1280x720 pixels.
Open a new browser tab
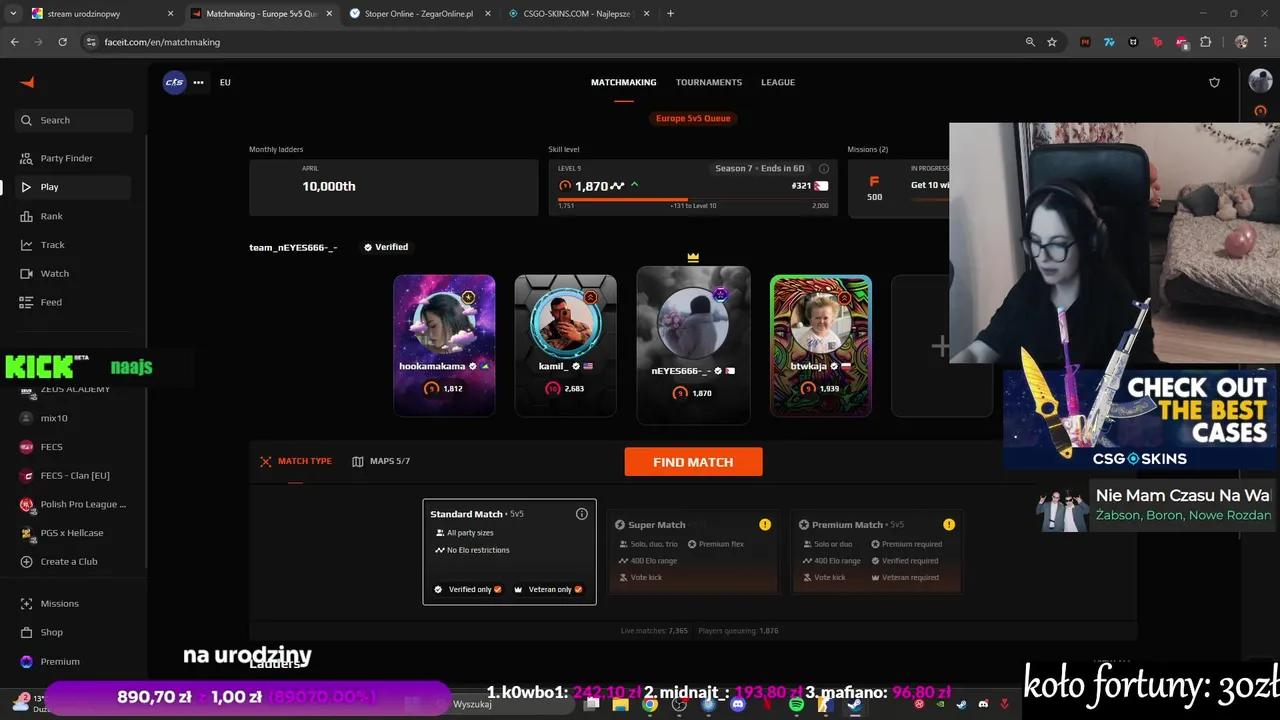(x=670, y=14)
